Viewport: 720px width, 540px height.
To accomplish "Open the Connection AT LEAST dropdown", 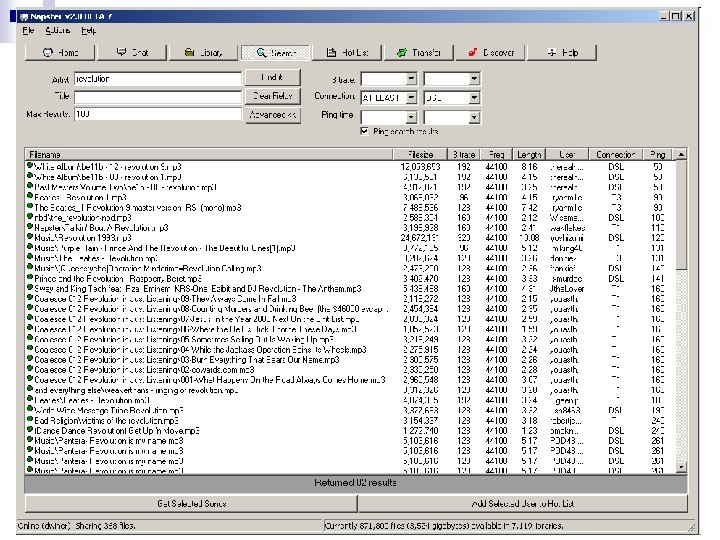I will tap(411, 98).
